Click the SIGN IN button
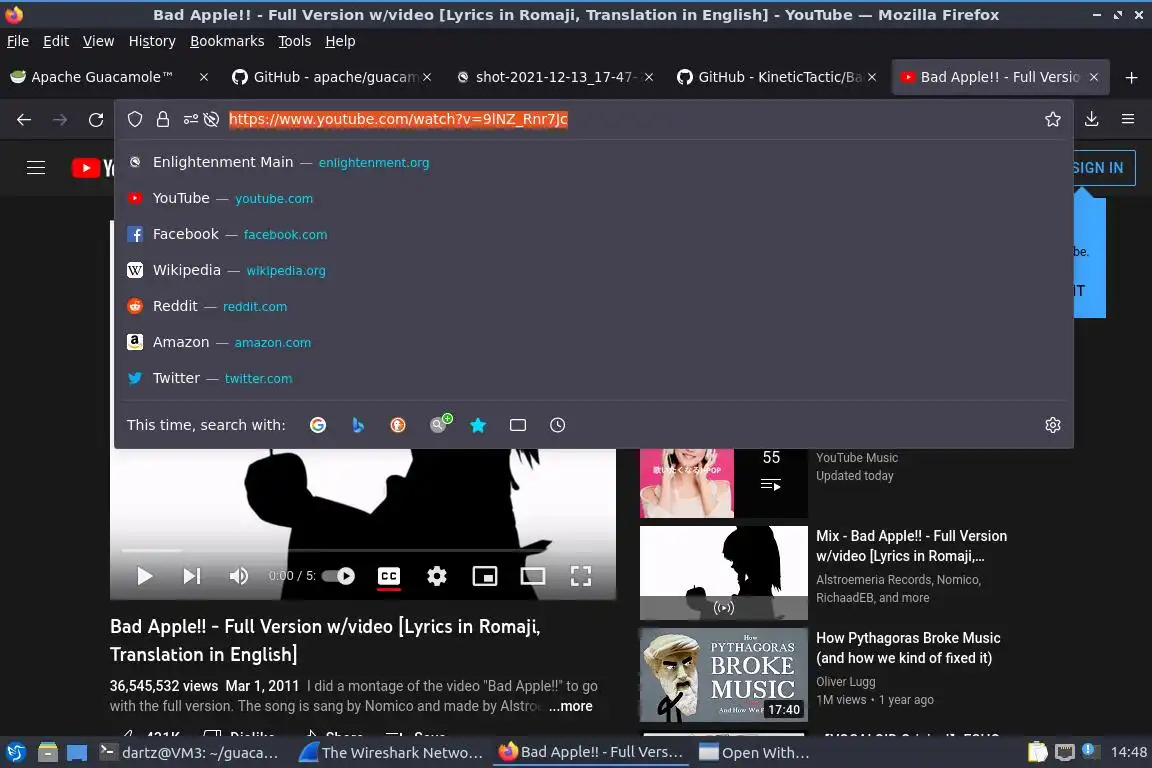1152x768 pixels. [x=1104, y=168]
